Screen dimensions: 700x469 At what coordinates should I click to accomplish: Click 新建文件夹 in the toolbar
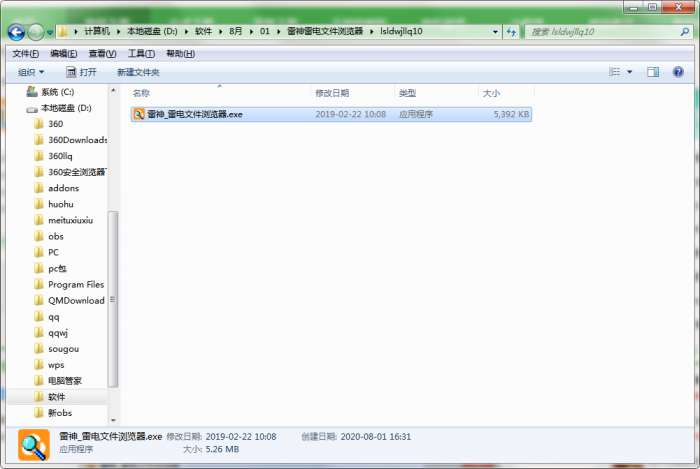click(138, 72)
